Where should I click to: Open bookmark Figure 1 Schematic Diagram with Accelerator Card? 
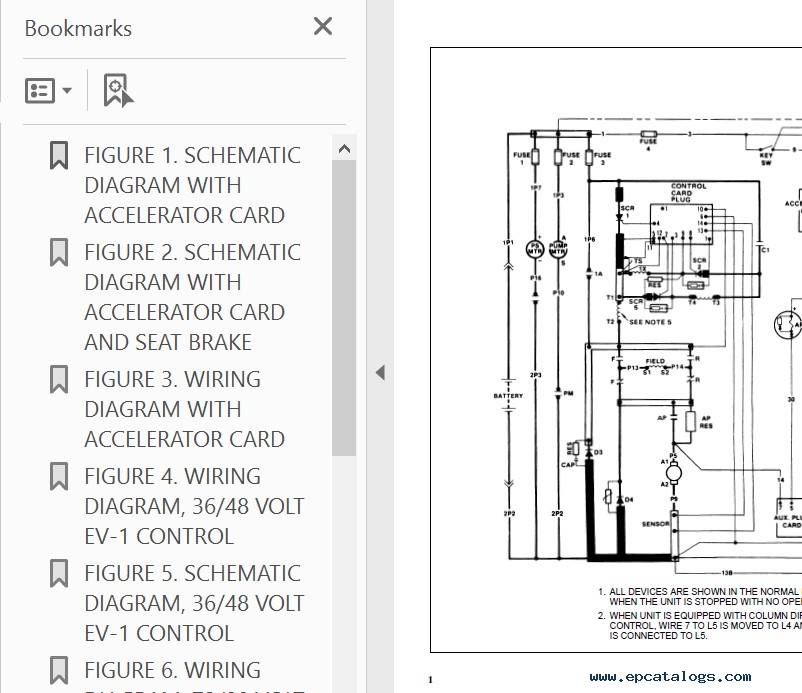(192, 185)
